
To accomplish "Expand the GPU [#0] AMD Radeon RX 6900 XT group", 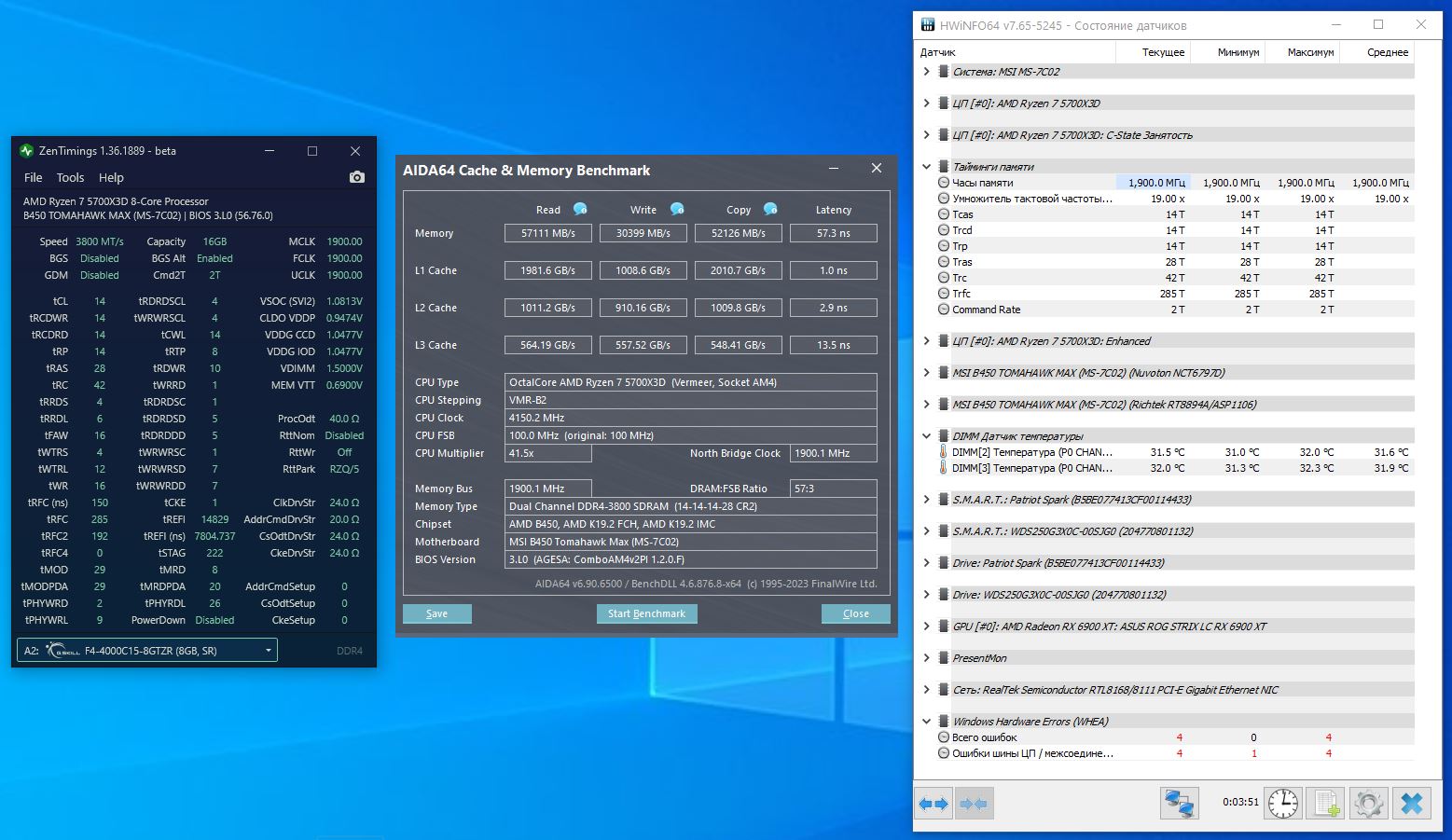I will point(926,627).
